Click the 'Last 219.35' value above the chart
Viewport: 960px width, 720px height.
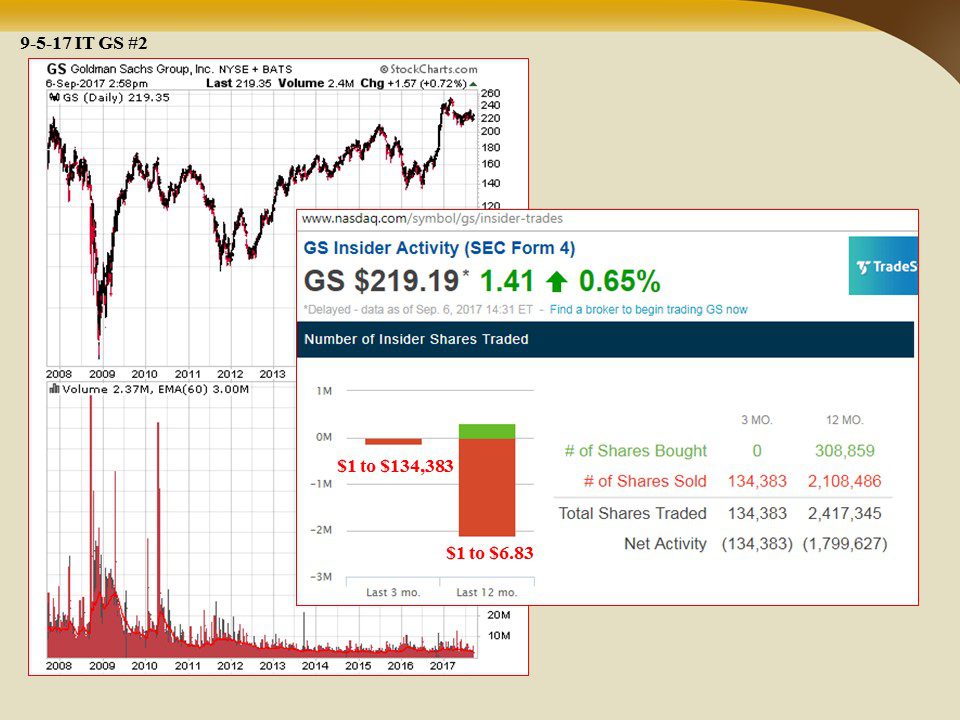(x=238, y=83)
